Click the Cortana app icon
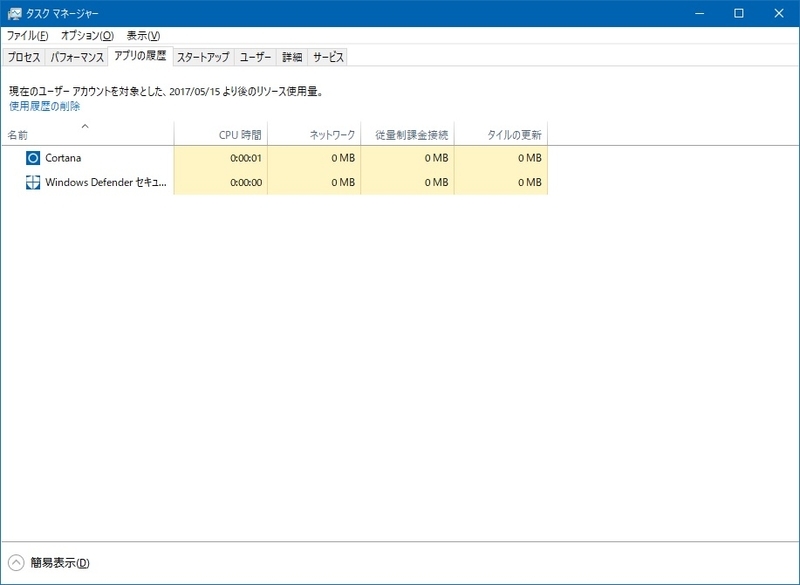Viewport: 800px width, 585px height. coord(33,158)
